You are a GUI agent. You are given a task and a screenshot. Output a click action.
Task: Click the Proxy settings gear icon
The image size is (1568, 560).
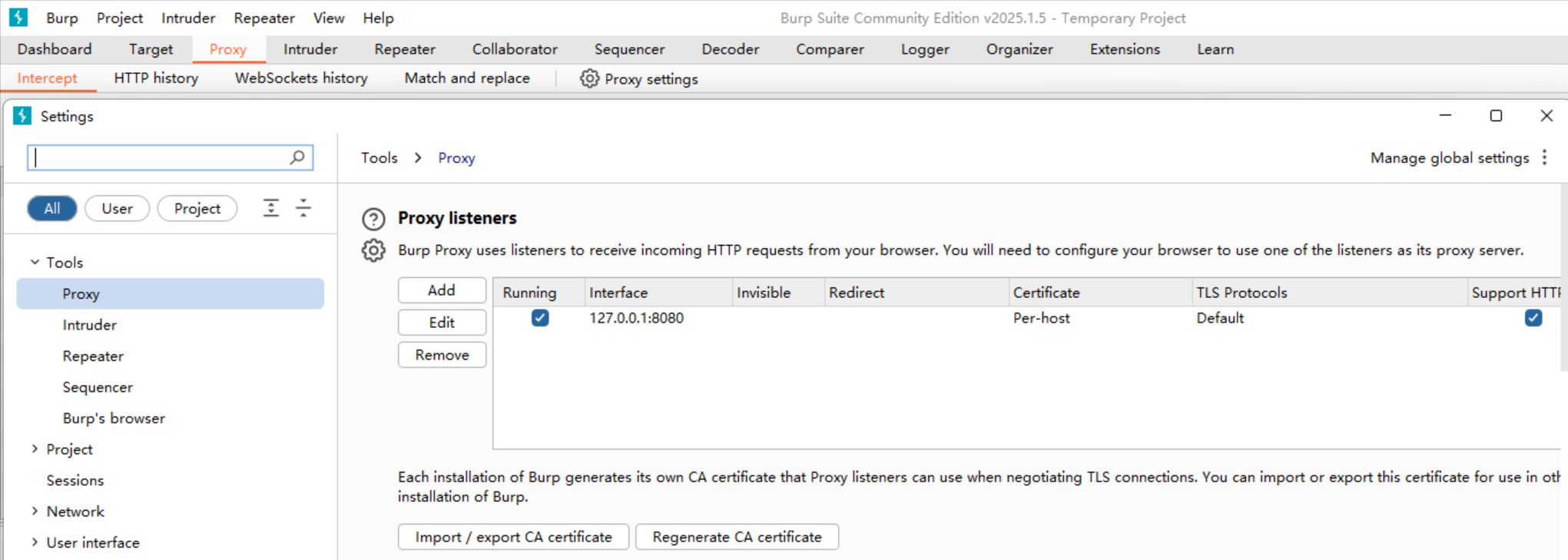click(x=589, y=78)
